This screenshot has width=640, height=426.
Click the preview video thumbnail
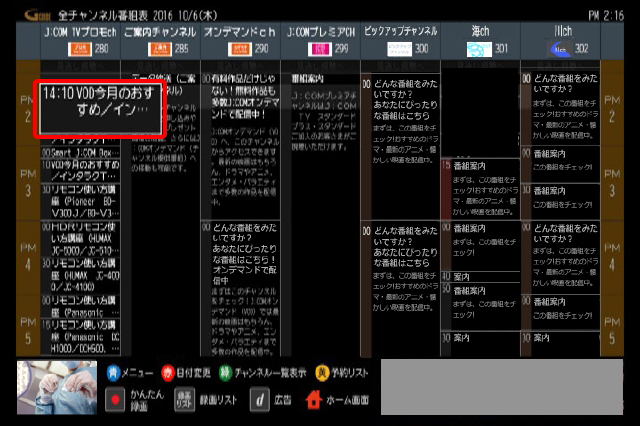[x=57, y=388]
